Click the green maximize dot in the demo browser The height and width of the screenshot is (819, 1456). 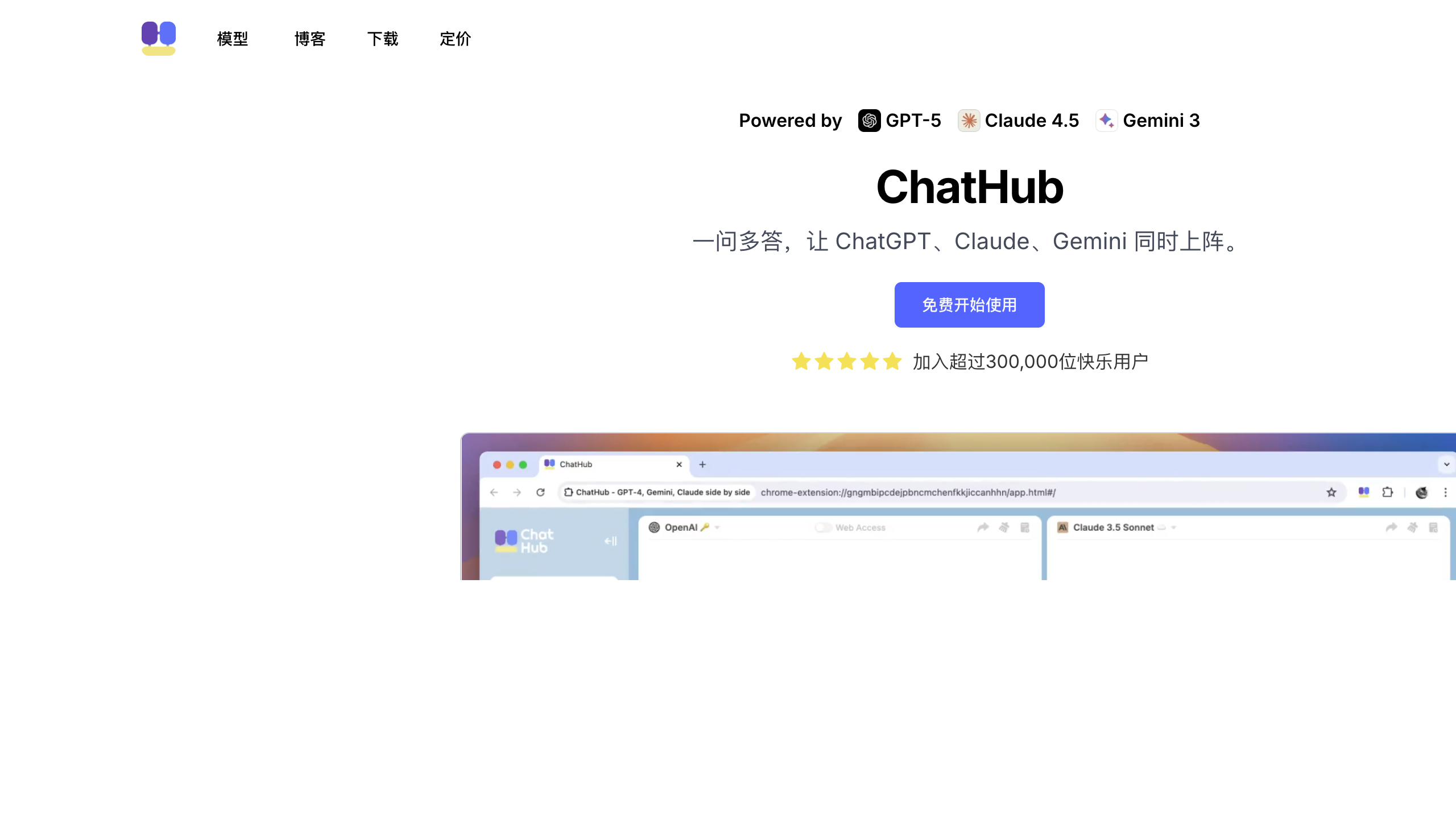(523, 465)
